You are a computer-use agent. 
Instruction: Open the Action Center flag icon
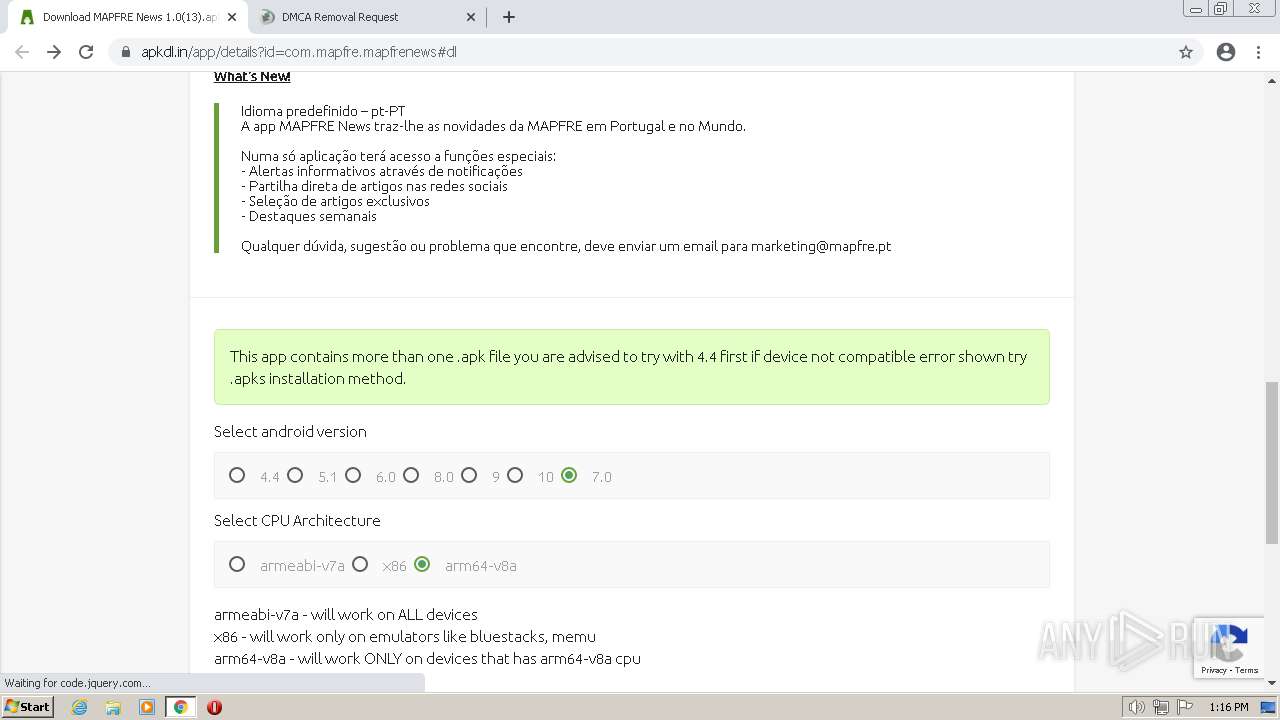point(1185,707)
